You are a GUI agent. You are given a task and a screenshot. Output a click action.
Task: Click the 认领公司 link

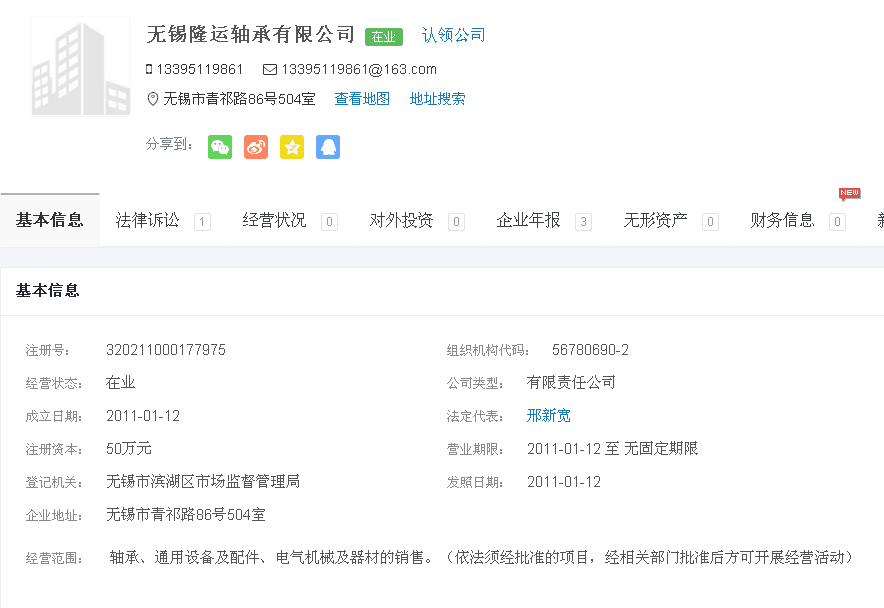453,35
